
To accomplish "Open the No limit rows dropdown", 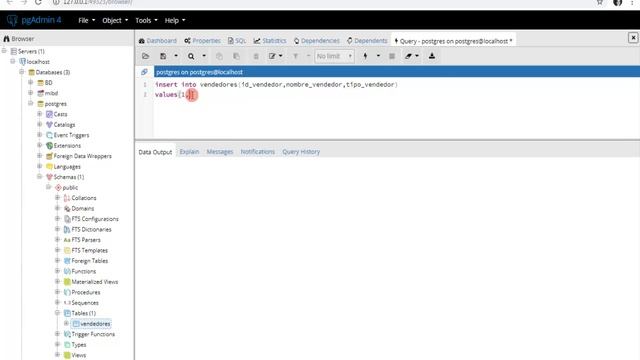I will pos(334,56).
